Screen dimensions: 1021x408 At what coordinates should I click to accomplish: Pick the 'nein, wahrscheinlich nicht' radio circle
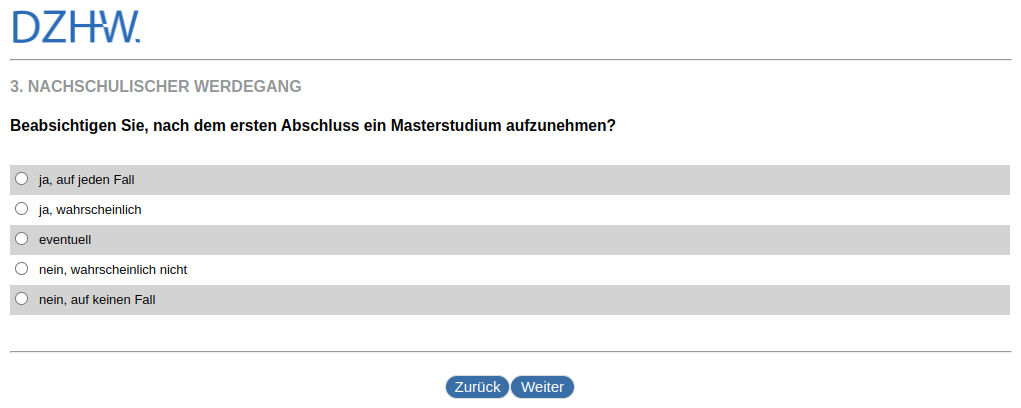(x=22, y=269)
